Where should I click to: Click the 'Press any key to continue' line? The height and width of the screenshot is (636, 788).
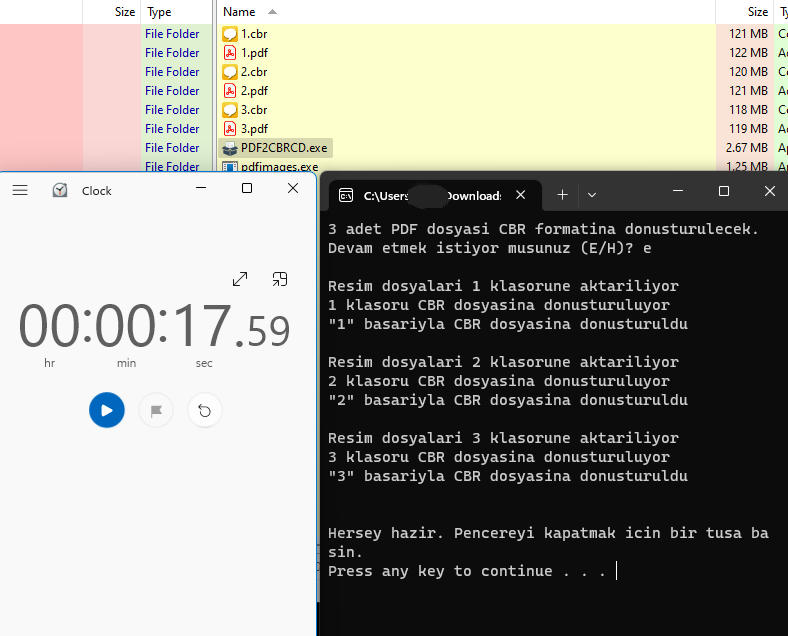466,571
